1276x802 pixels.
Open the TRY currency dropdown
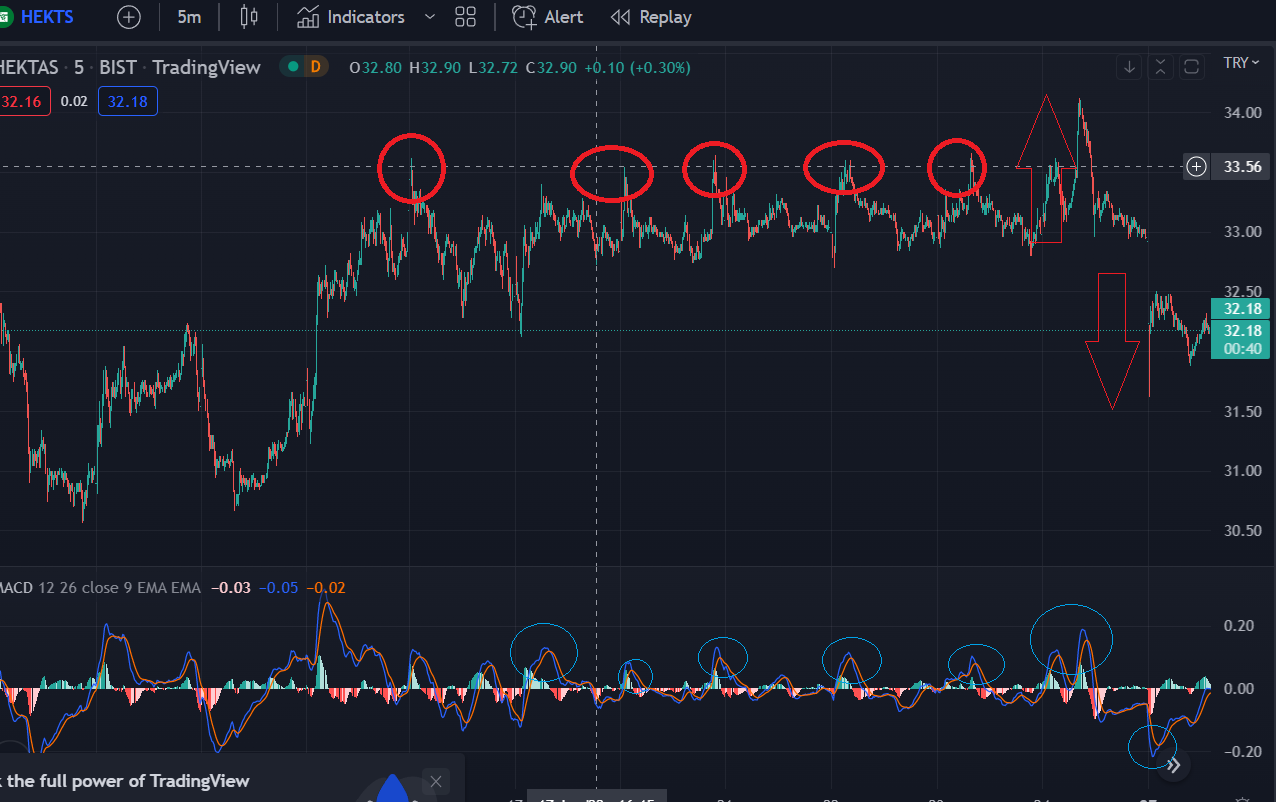(1241, 63)
